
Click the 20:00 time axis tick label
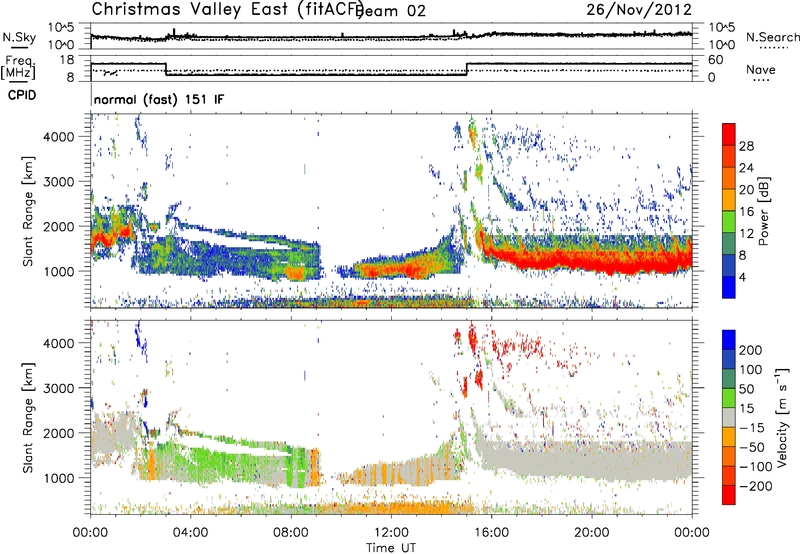pyautogui.click(x=592, y=533)
